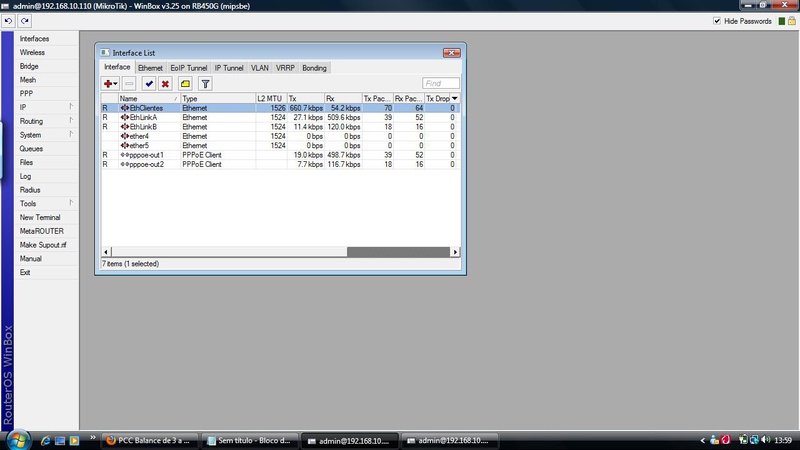This screenshot has height=450, width=800.
Task: Open Windows Start orb
Action: point(19,440)
